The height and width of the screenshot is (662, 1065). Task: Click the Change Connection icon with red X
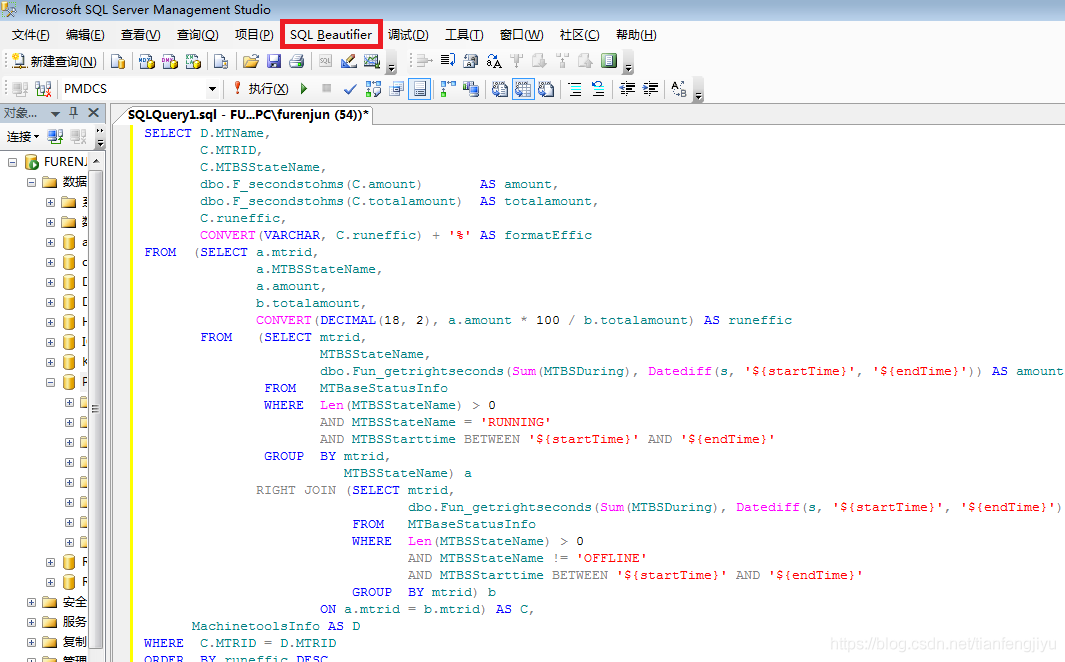tap(43, 89)
